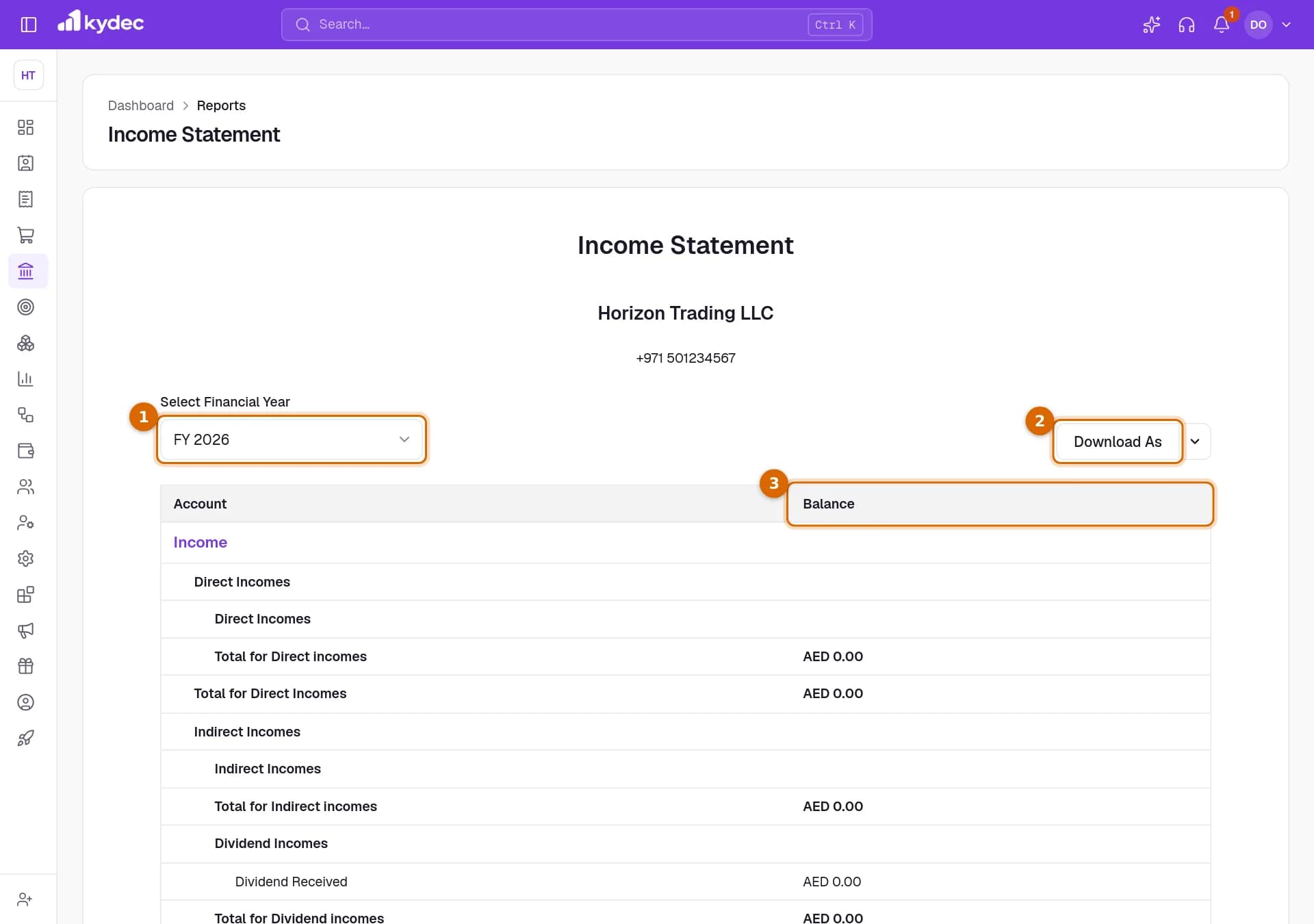Expand the Download As arrow dropdown

pos(1195,441)
